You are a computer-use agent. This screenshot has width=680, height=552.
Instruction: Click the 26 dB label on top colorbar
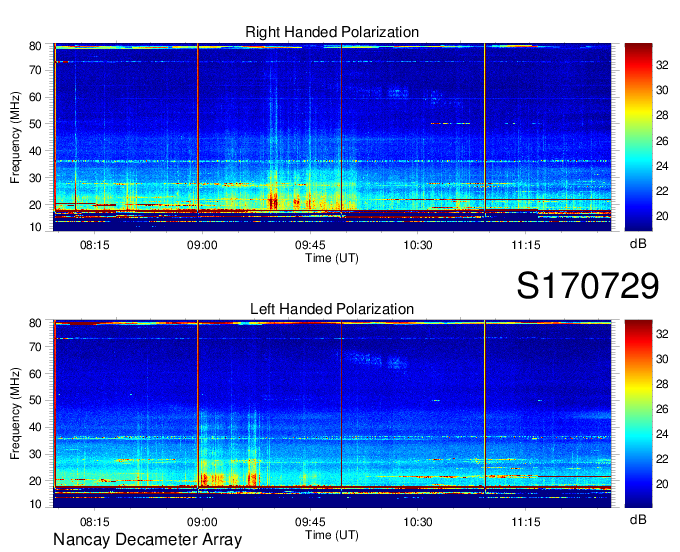tap(662, 141)
